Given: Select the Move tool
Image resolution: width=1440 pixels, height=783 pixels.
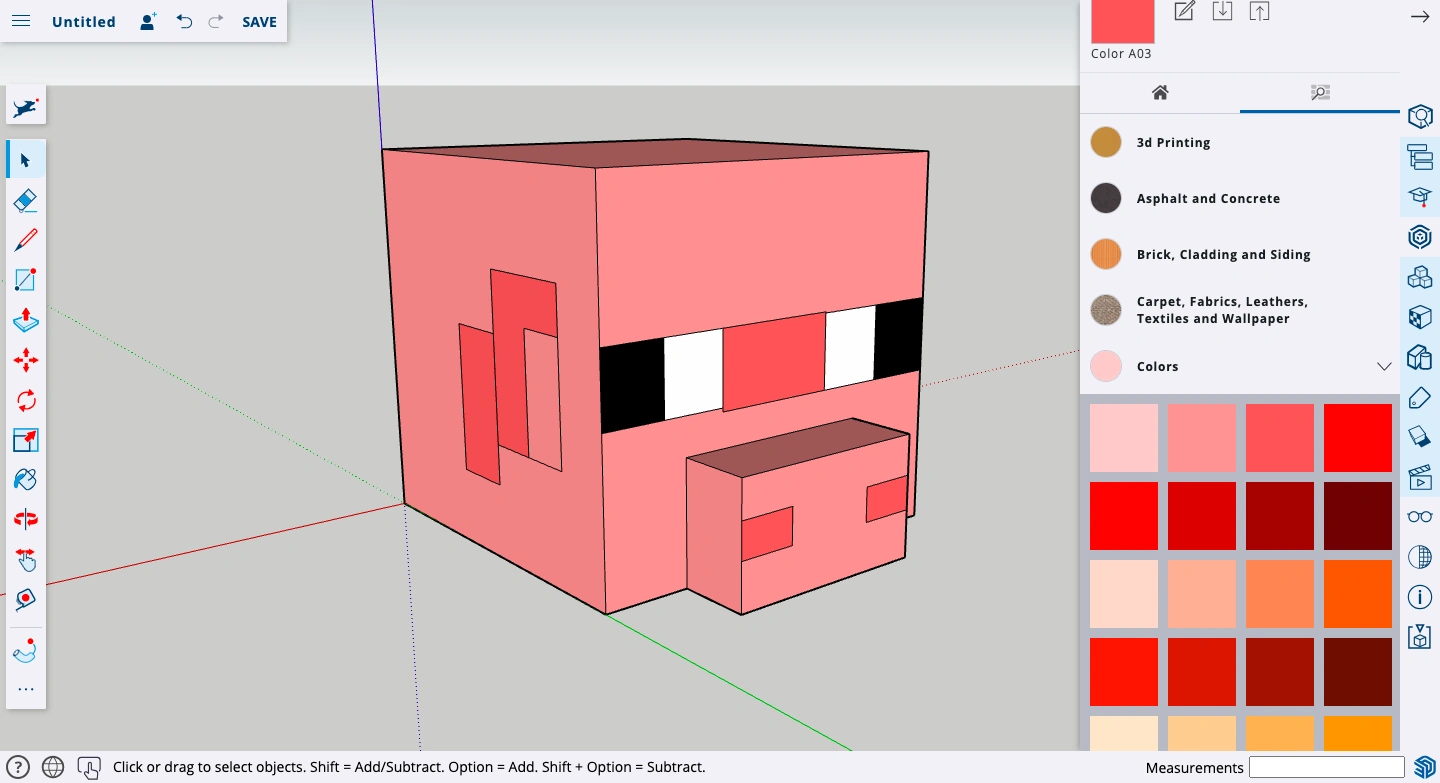Looking at the screenshot, I should (25, 359).
